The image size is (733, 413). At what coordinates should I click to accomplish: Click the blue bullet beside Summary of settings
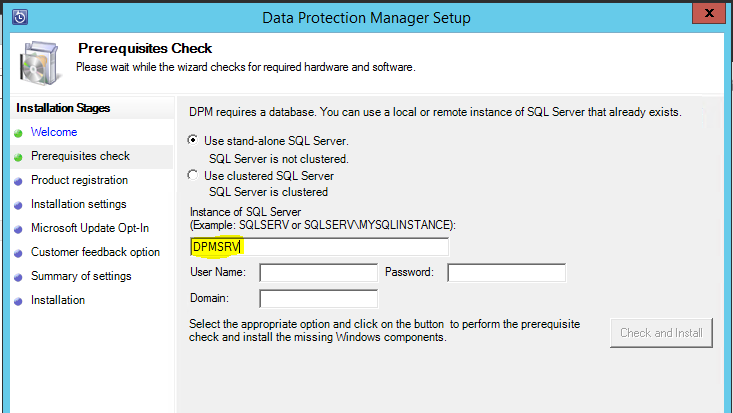pyautogui.click(x=18, y=277)
